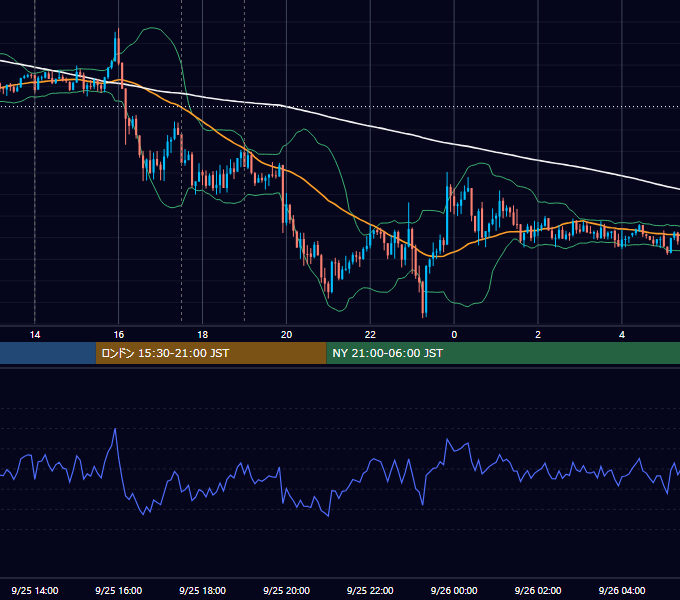Click the 9/26 00:00 time label
680x600 pixels.
(x=454, y=590)
